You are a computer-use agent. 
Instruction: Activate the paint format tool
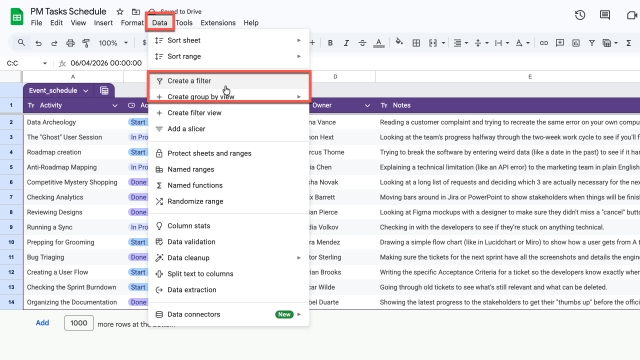(x=86, y=43)
